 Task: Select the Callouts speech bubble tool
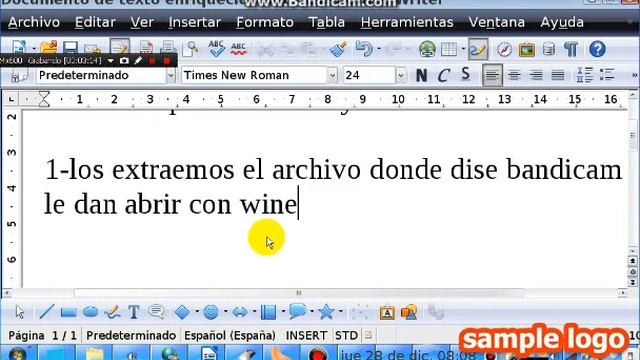(x=156, y=312)
